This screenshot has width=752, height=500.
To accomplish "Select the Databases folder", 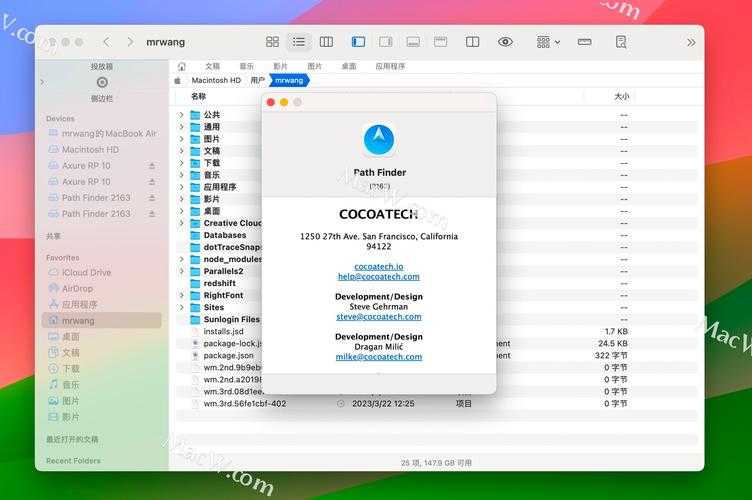I will pyautogui.click(x=225, y=235).
